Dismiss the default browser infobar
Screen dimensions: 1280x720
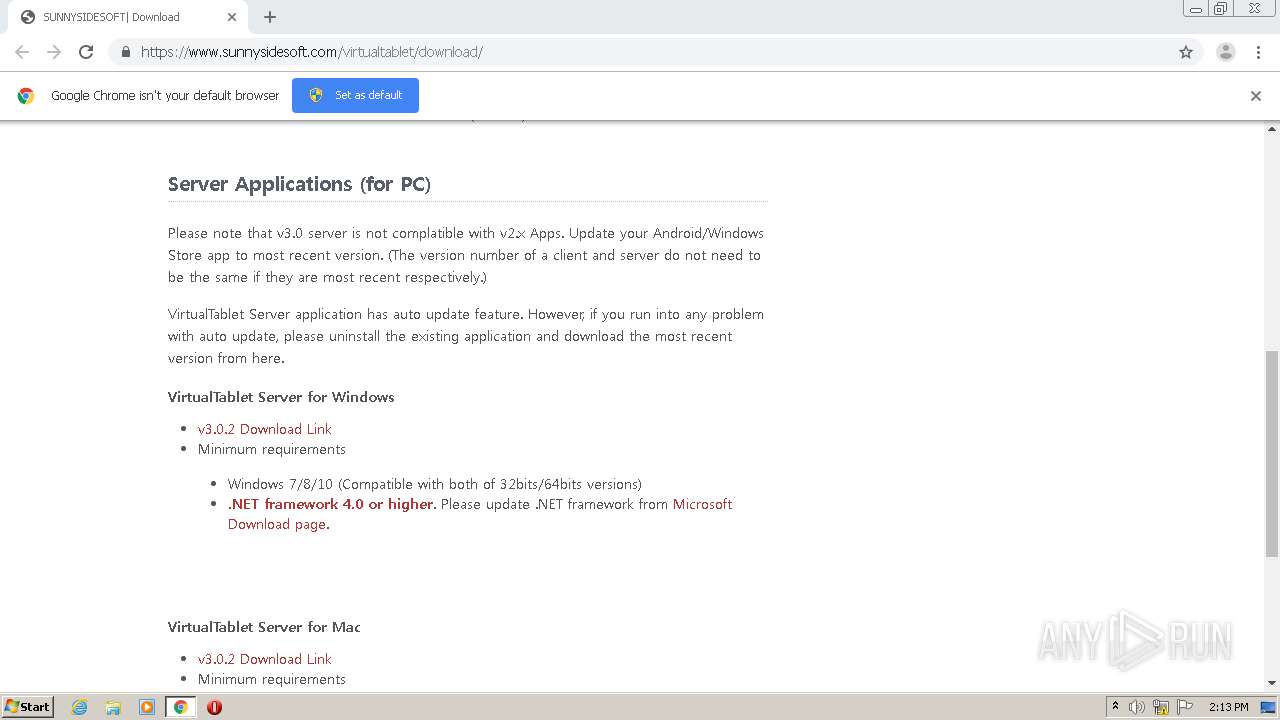coord(1256,96)
